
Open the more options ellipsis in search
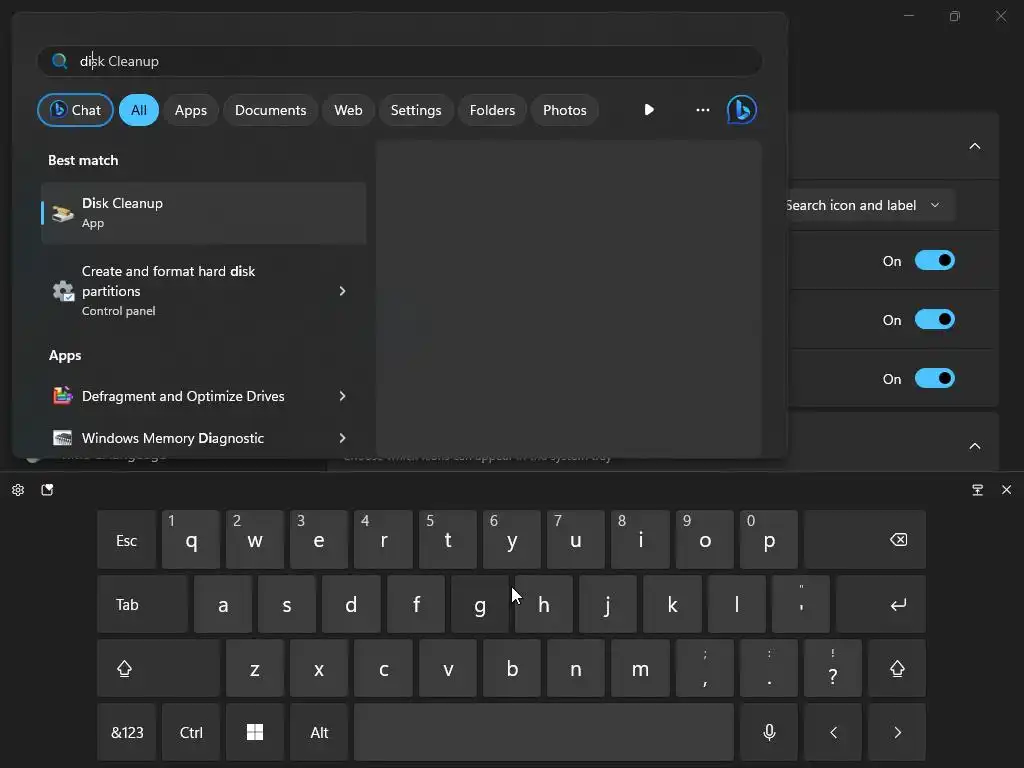703,110
